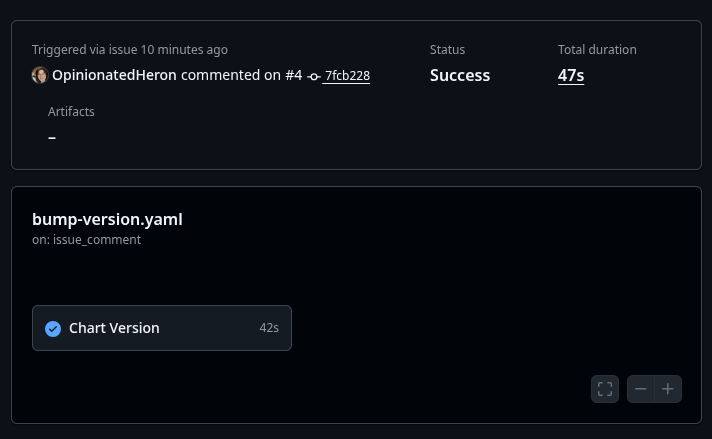Click the Success status text

coord(460,75)
